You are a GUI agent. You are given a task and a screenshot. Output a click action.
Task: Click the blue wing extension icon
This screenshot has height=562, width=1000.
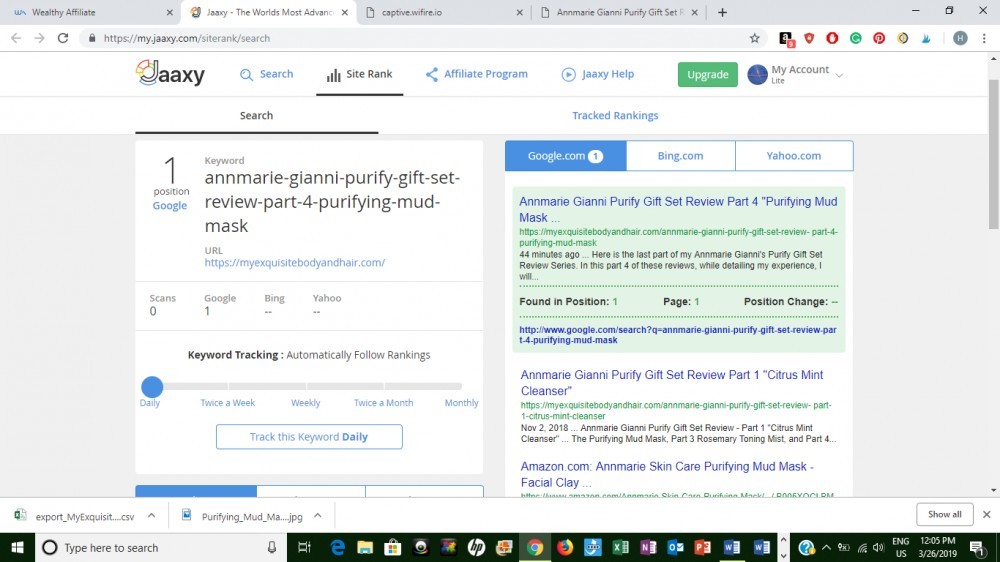[x=926, y=38]
